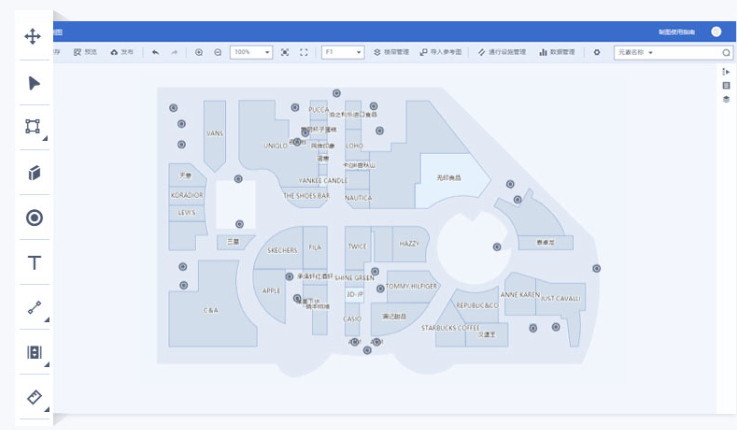Open 楼层管理 floor management

(x=391, y=52)
